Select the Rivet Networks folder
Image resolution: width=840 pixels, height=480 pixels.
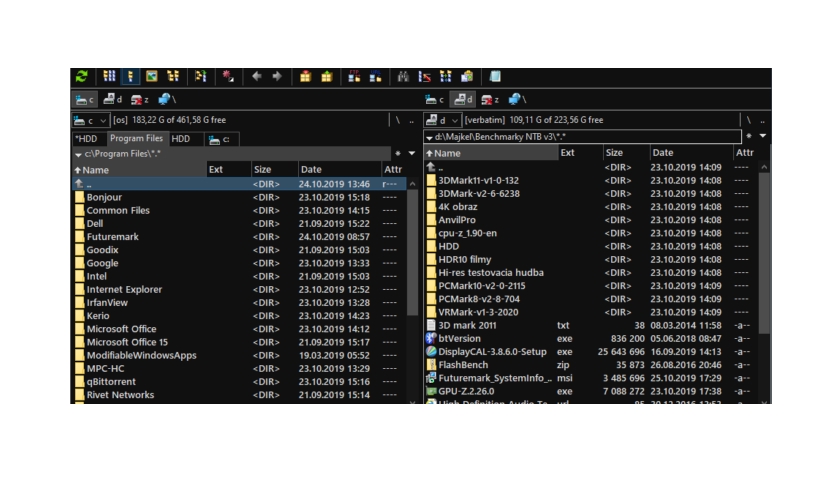pyautogui.click(x=239, y=395)
